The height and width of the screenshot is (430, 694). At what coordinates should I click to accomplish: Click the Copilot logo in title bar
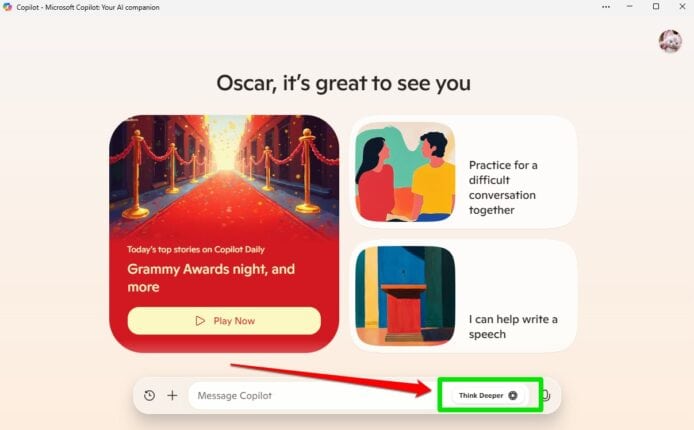[x=7, y=7]
